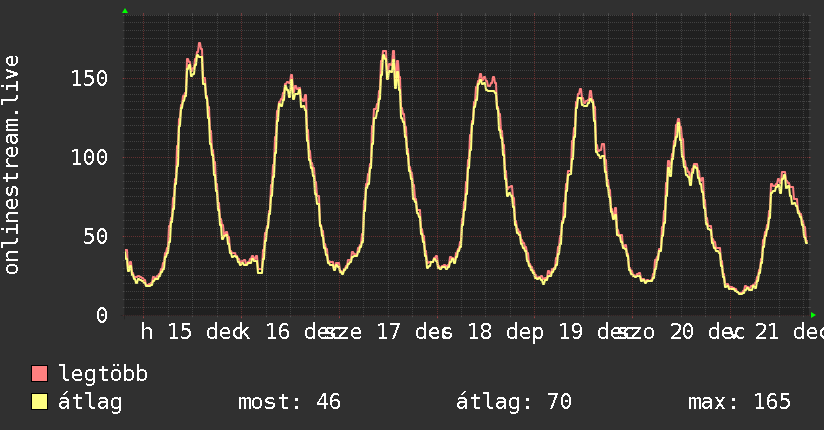Click the vertical onlinestream.live axis title
824x430 pixels.
(12, 165)
